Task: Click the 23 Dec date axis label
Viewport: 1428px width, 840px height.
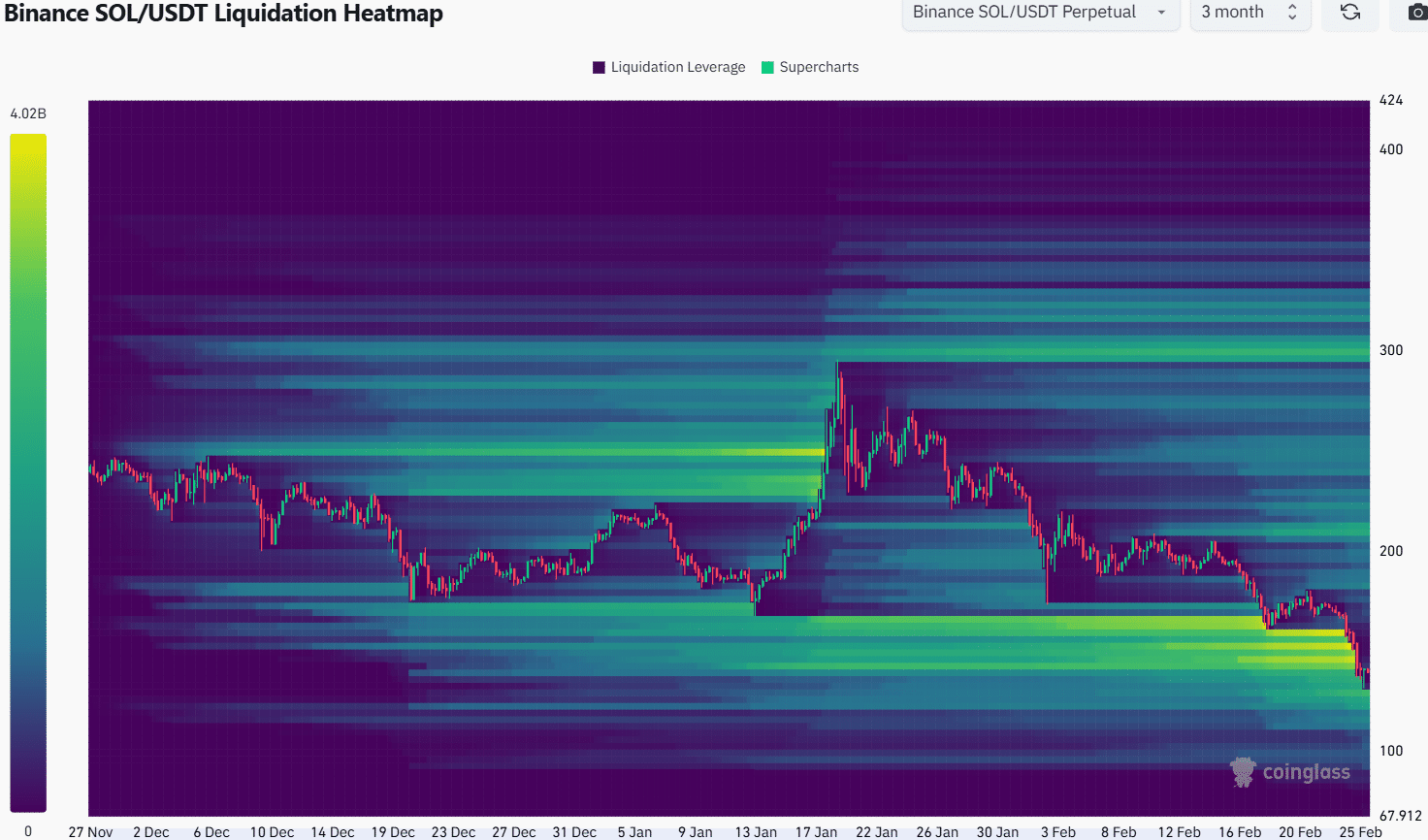Action: [x=453, y=832]
